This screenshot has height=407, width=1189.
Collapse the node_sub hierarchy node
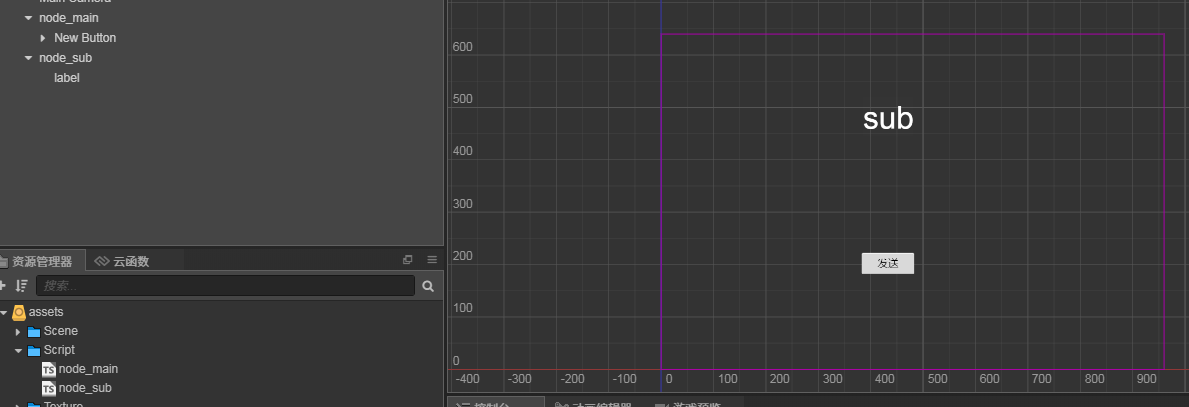pos(28,58)
